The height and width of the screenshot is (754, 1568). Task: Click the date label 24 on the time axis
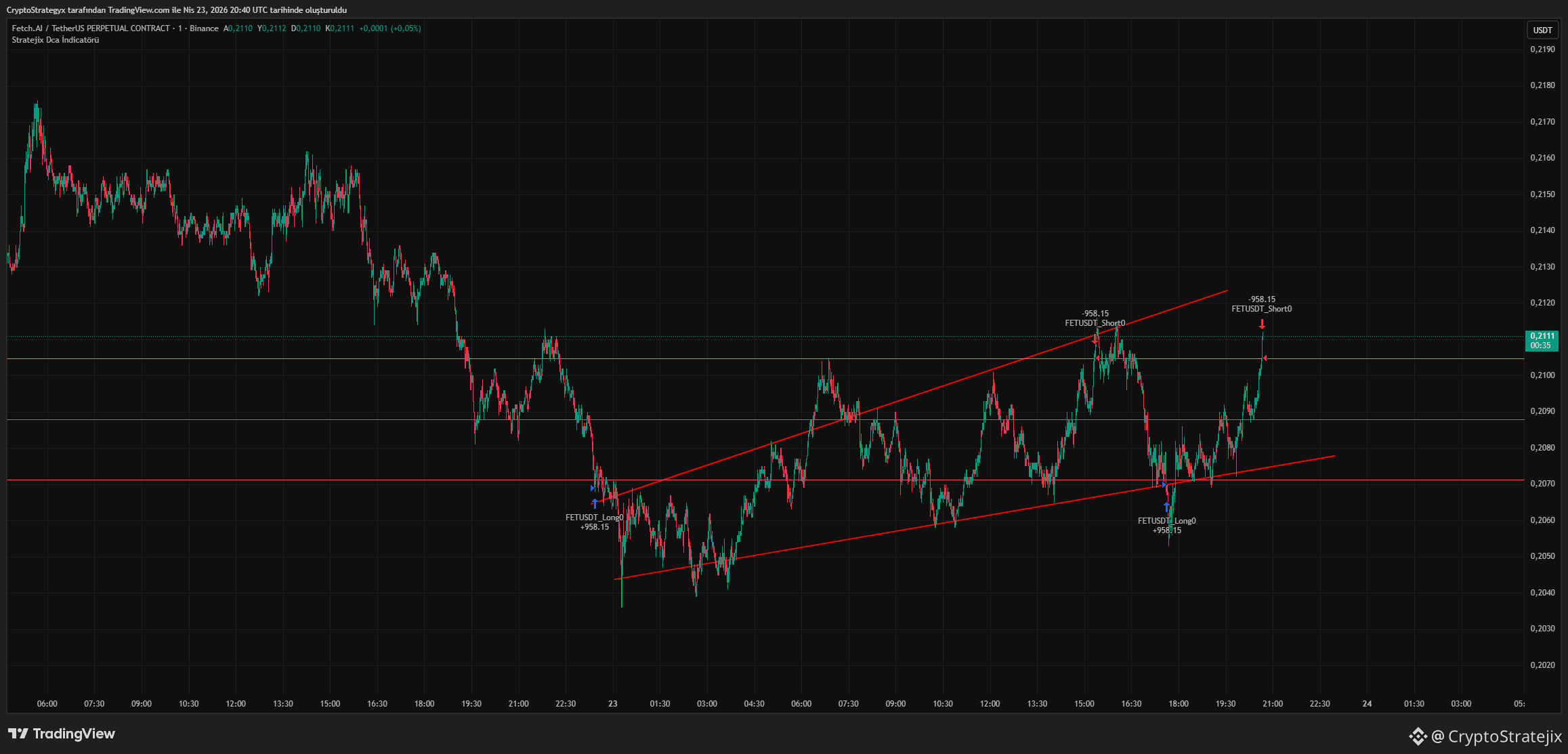pyautogui.click(x=1367, y=704)
